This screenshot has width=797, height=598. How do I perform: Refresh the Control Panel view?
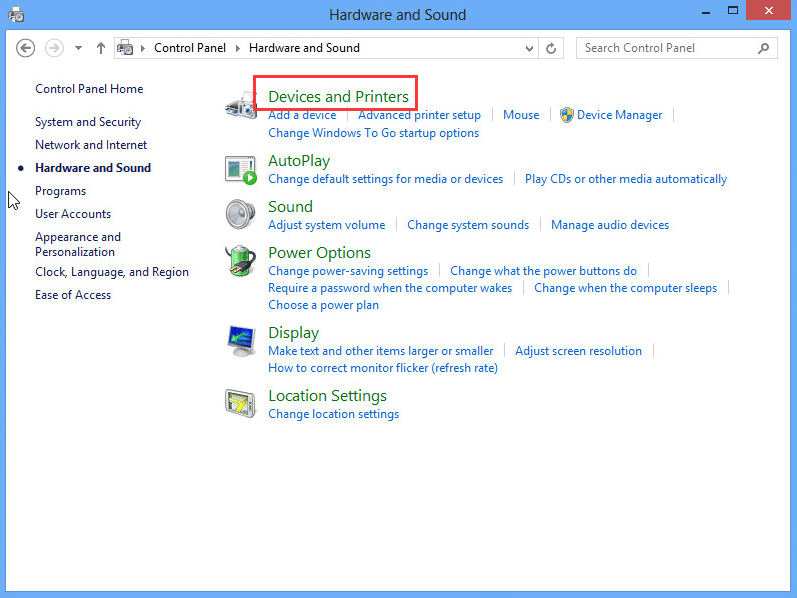tap(552, 48)
